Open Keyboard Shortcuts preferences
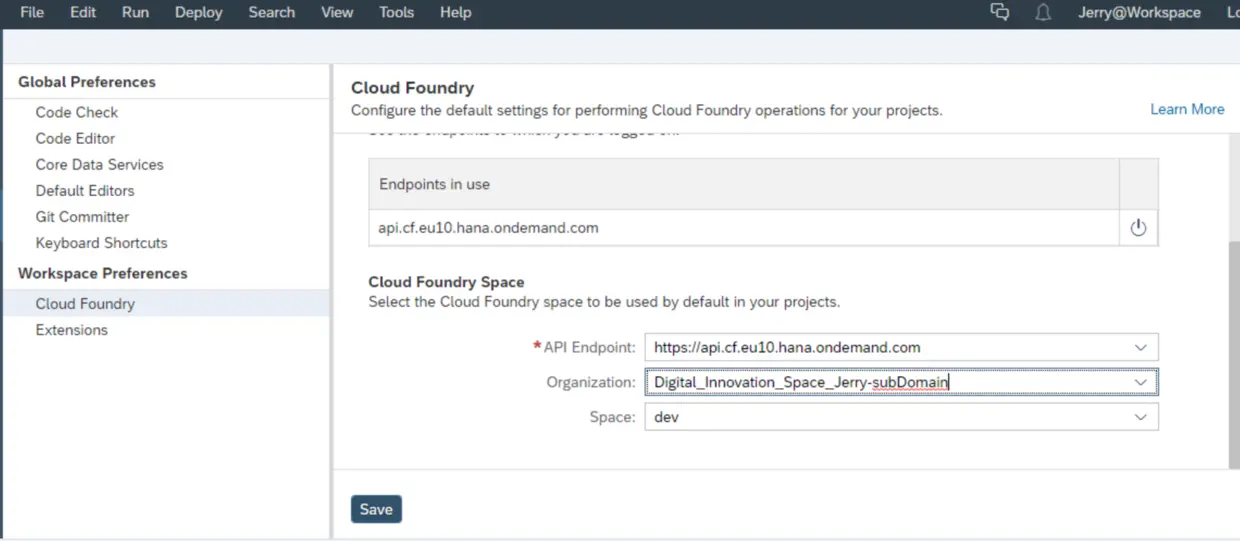The image size is (1240, 541). click(101, 243)
